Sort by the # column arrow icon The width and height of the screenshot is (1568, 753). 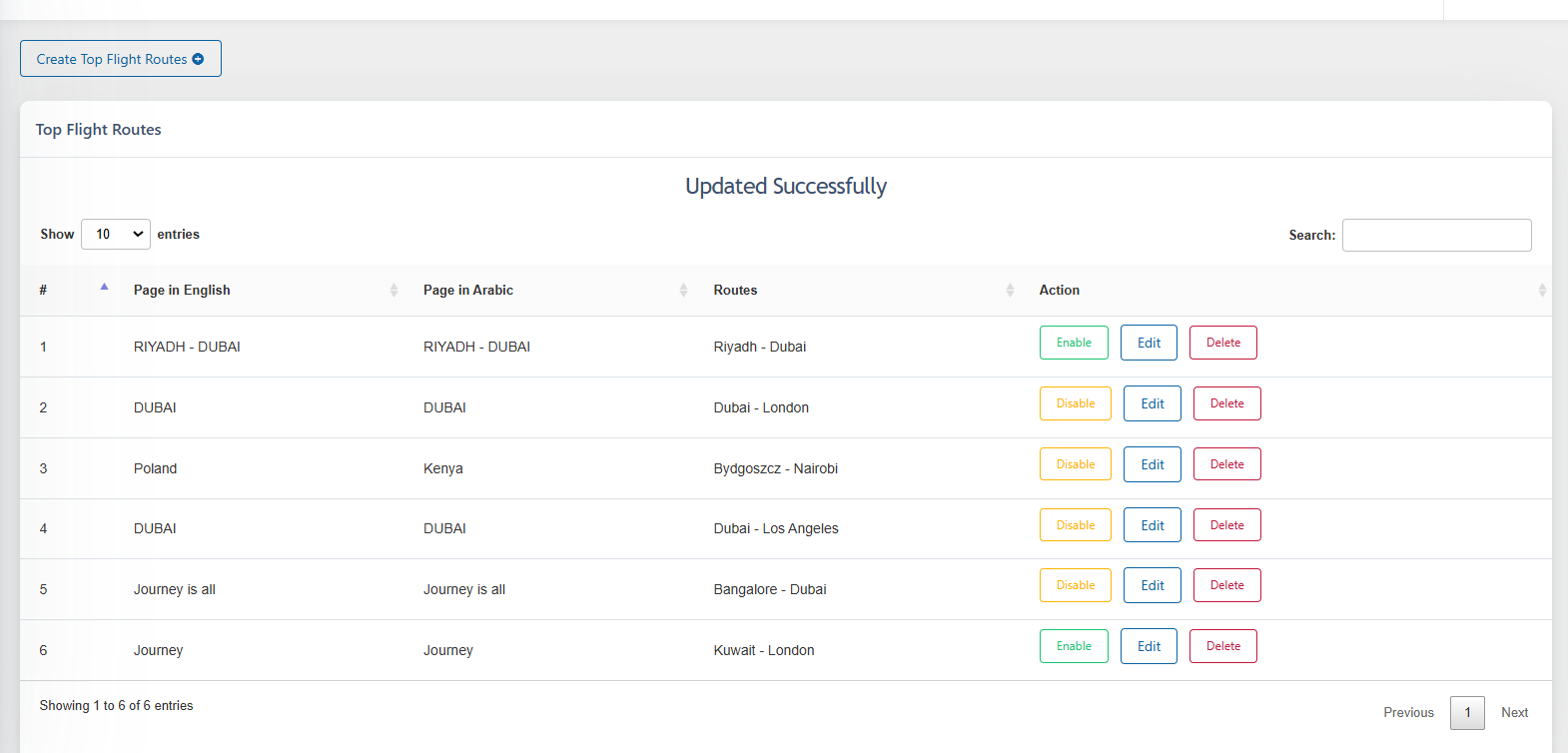pos(104,289)
